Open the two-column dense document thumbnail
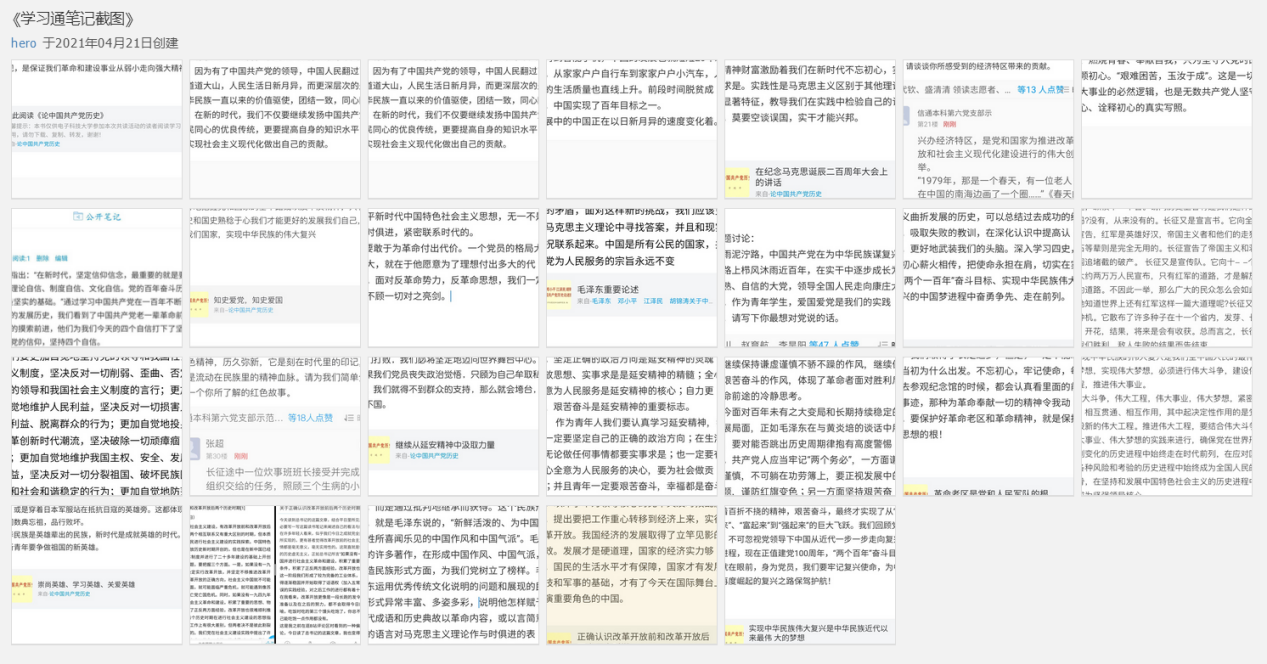Image resolution: width=1267 pixels, height=664 pixels. 275,574
